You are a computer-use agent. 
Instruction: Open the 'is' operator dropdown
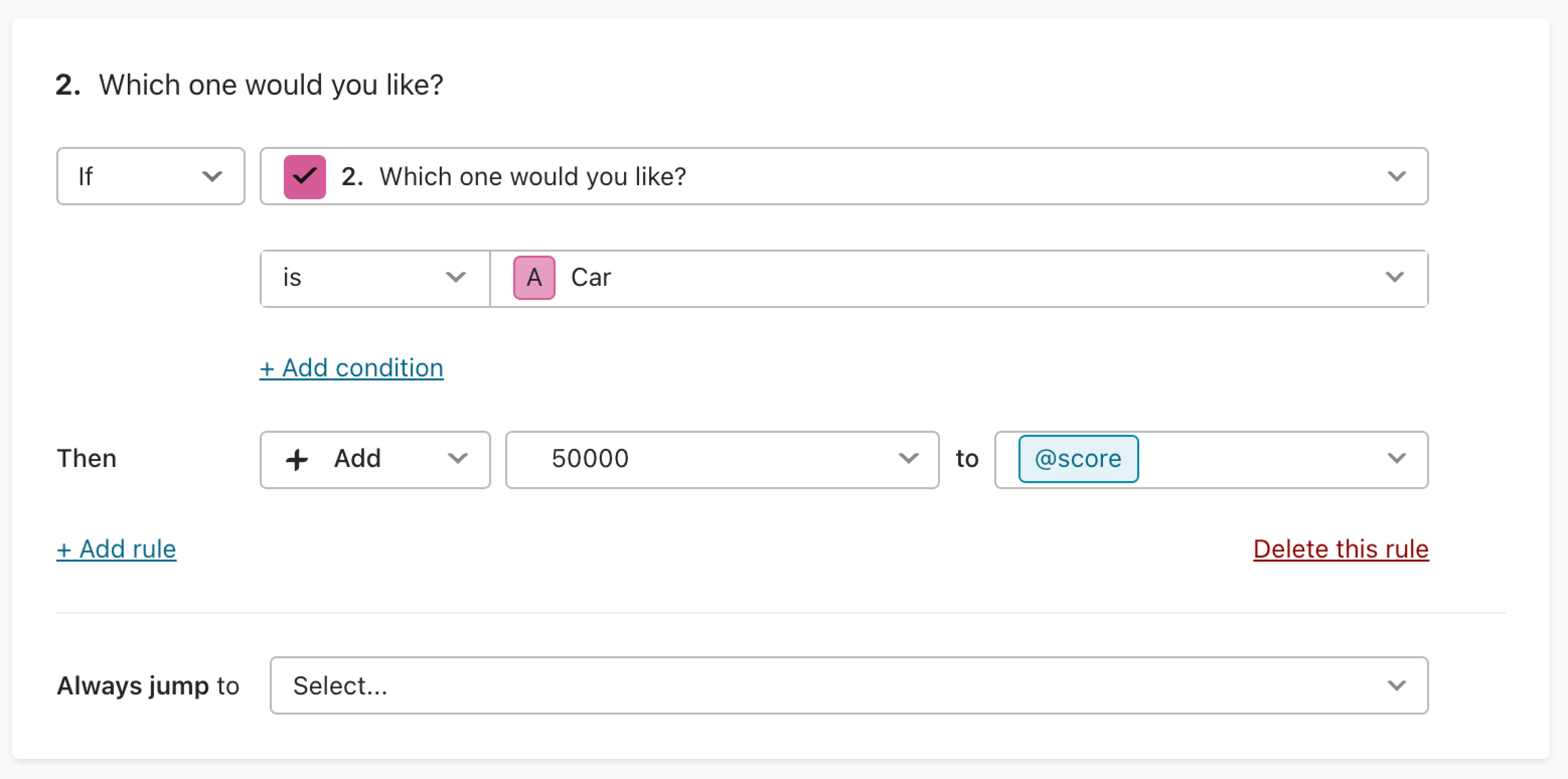[375, 278]
